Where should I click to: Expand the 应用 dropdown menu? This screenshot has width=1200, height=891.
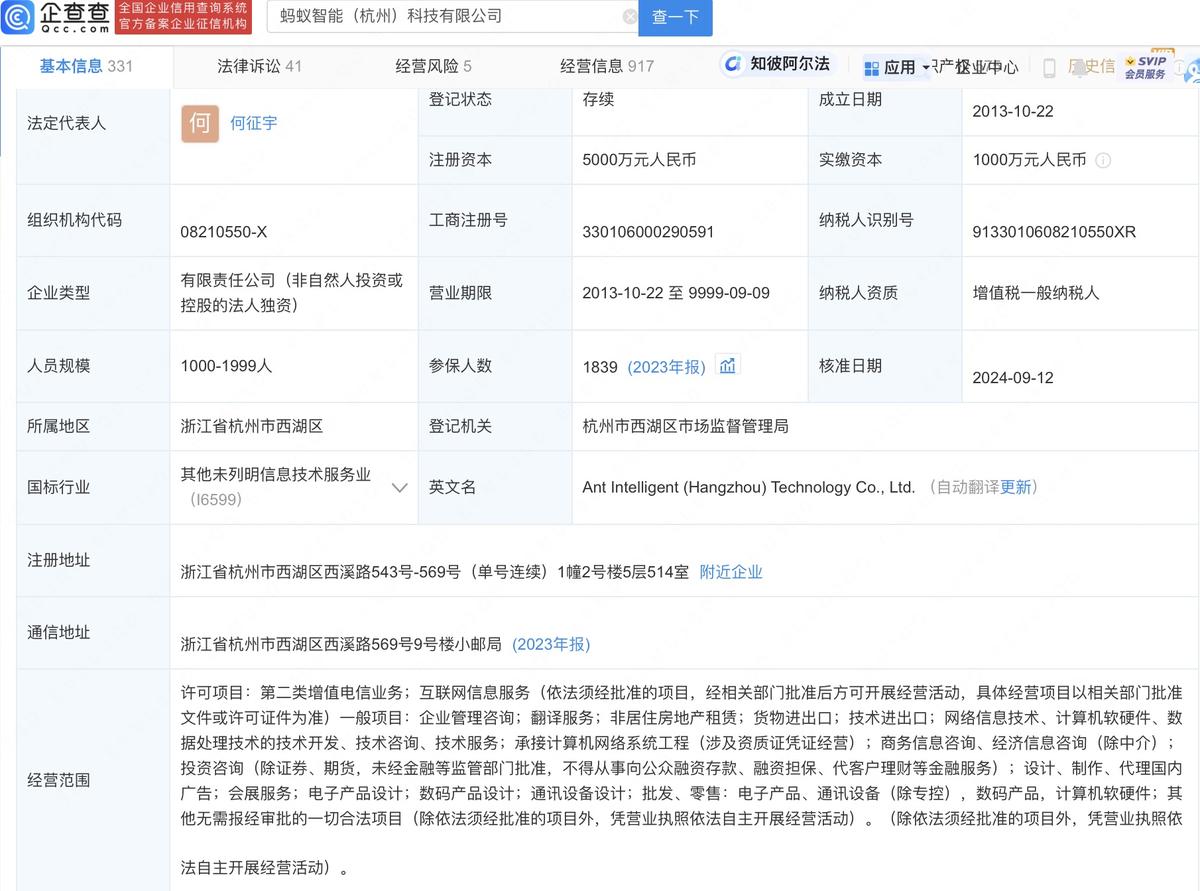898,67
